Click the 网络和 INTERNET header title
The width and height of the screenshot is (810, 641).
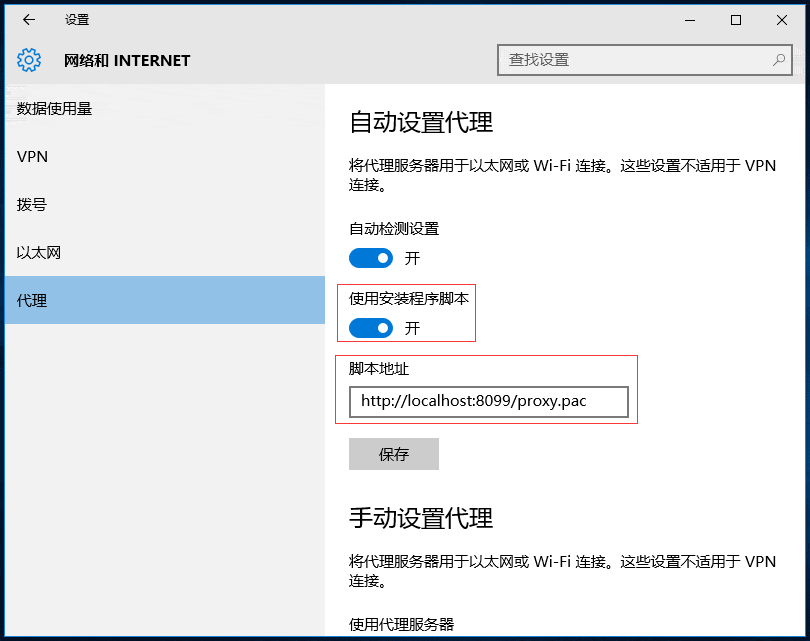coord(127,60)
